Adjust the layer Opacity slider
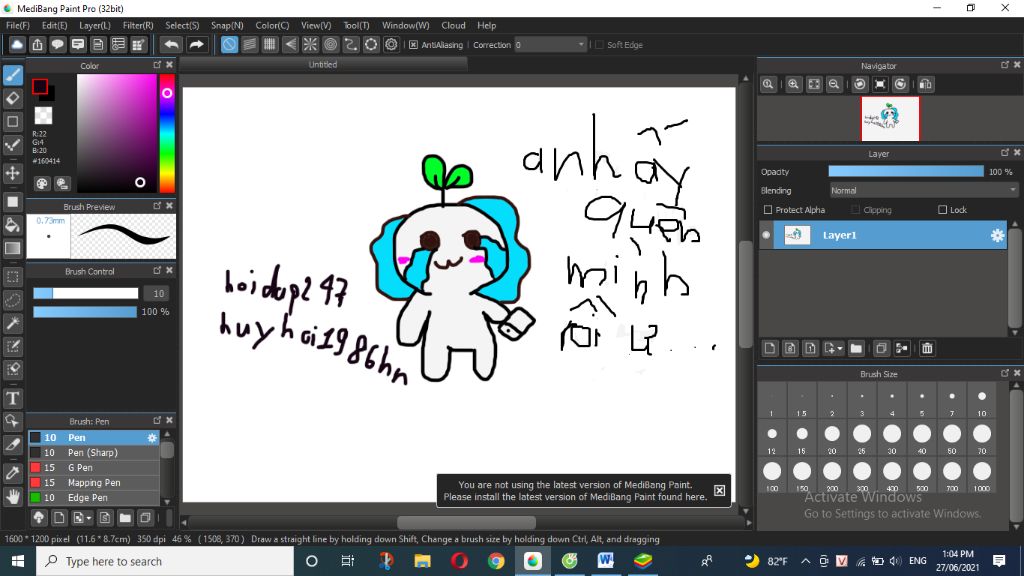This screenshot has height=576, width=1024. 906,171
